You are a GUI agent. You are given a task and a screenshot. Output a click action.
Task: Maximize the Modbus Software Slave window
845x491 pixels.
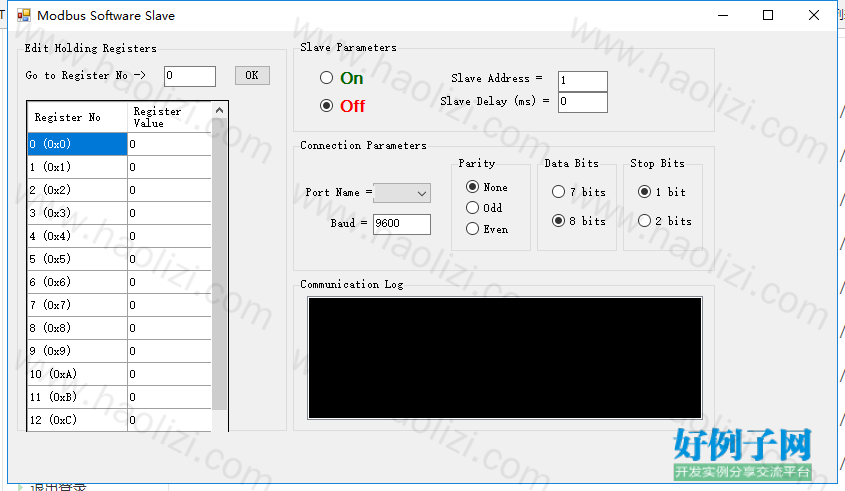pos(768,15)
